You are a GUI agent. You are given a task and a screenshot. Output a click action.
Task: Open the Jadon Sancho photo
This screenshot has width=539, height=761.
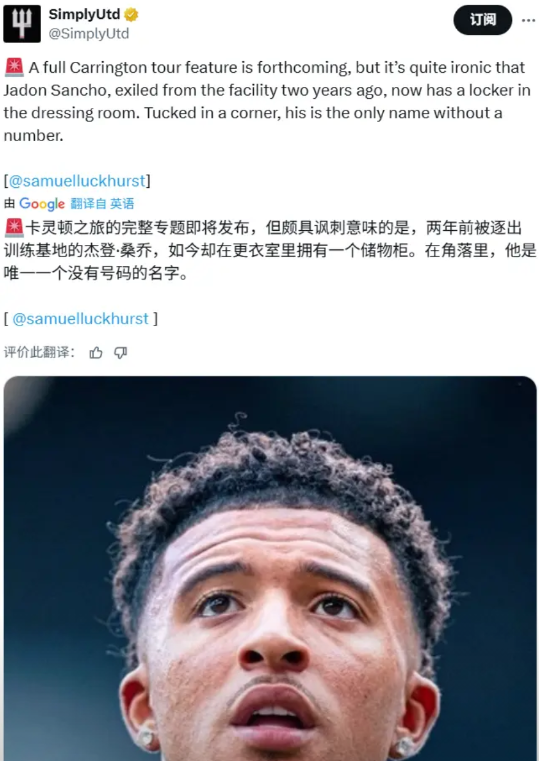click(270, 568)
